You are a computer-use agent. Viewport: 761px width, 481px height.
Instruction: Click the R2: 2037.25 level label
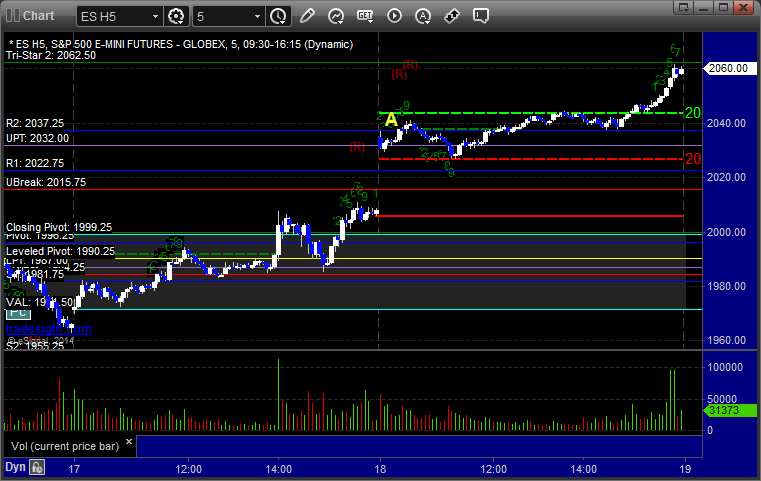[35, 123]
